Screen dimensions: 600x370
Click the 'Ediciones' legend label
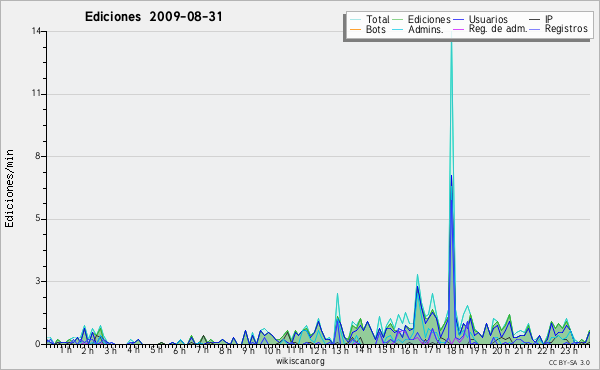coord(429,19)
